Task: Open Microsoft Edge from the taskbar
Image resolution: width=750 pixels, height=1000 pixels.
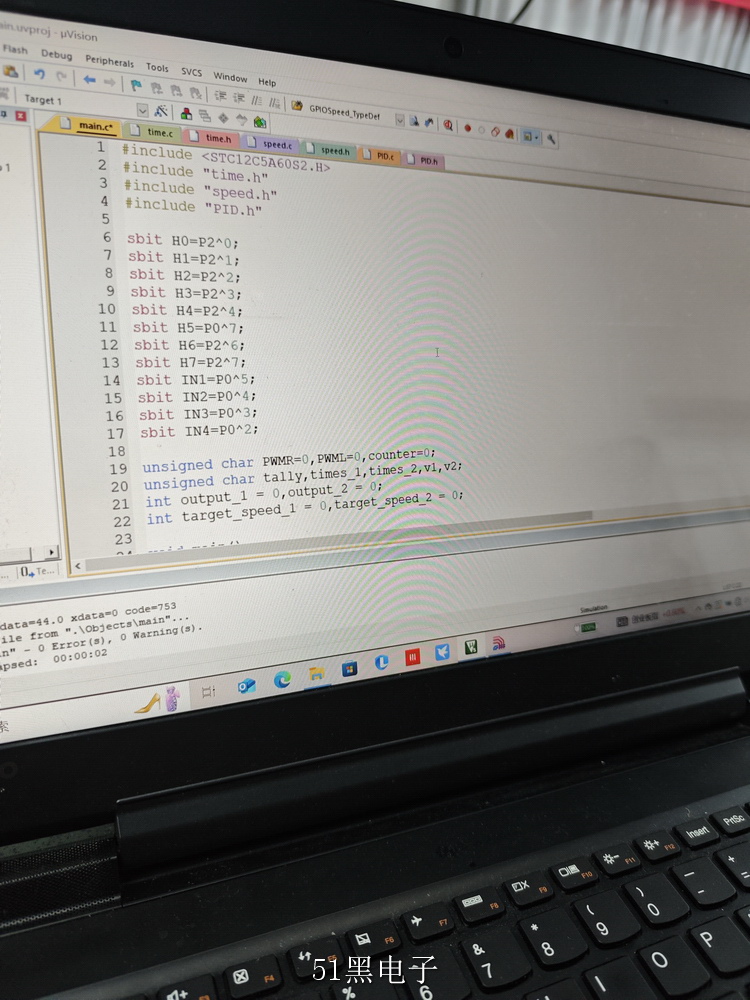Action: [x=282, y=680]
